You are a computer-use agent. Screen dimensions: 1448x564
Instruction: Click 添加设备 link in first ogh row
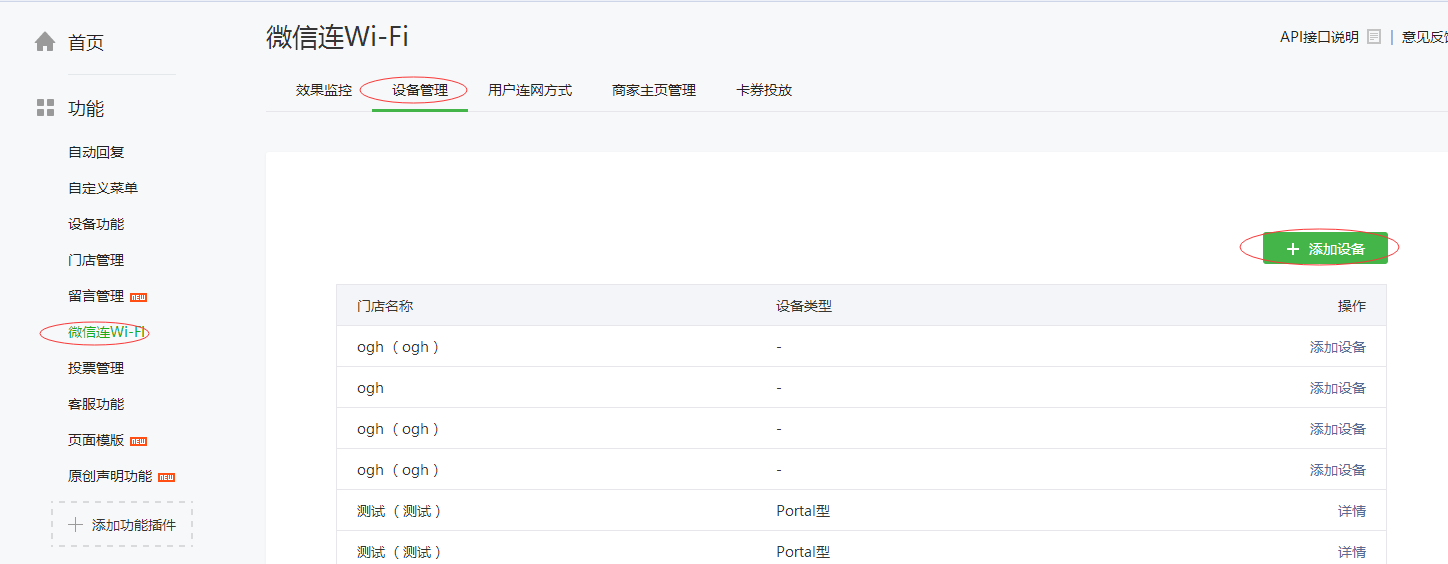[1337, 347]
